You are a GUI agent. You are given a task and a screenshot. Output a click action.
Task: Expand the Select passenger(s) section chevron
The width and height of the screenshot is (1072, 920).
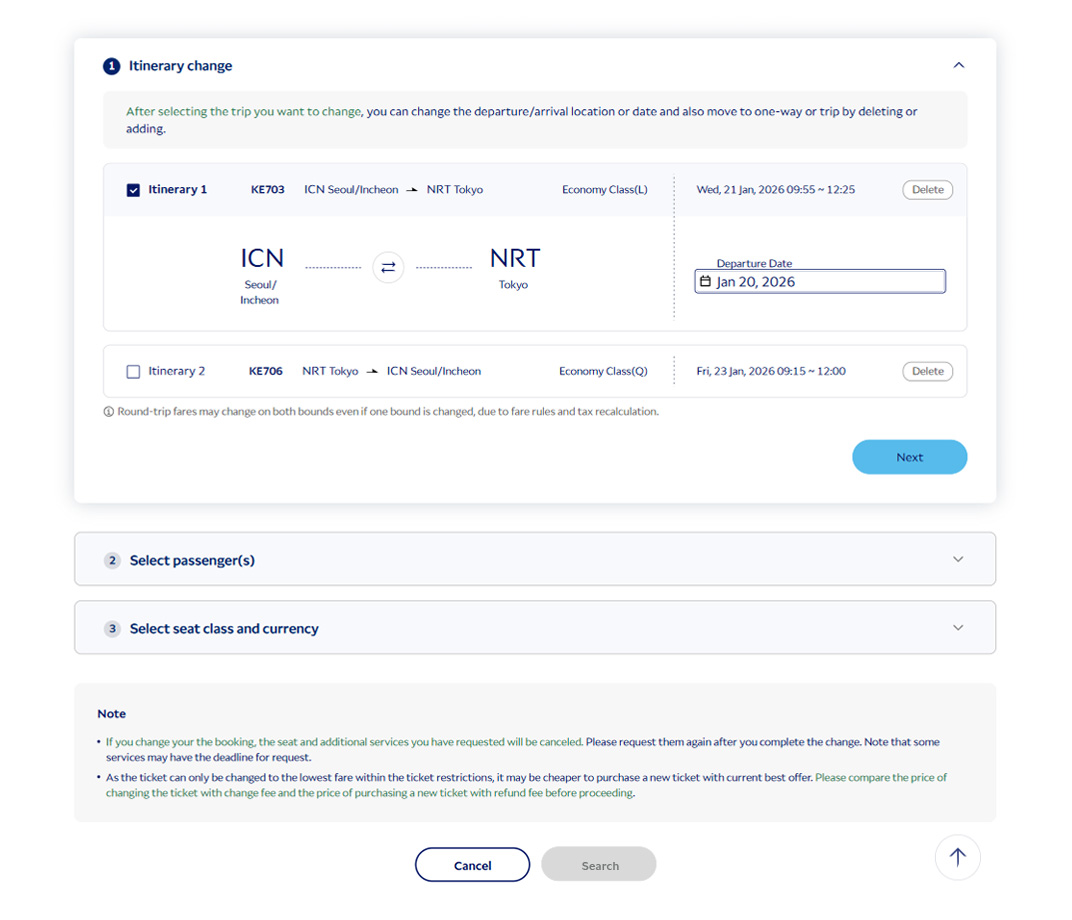[958, 560]
